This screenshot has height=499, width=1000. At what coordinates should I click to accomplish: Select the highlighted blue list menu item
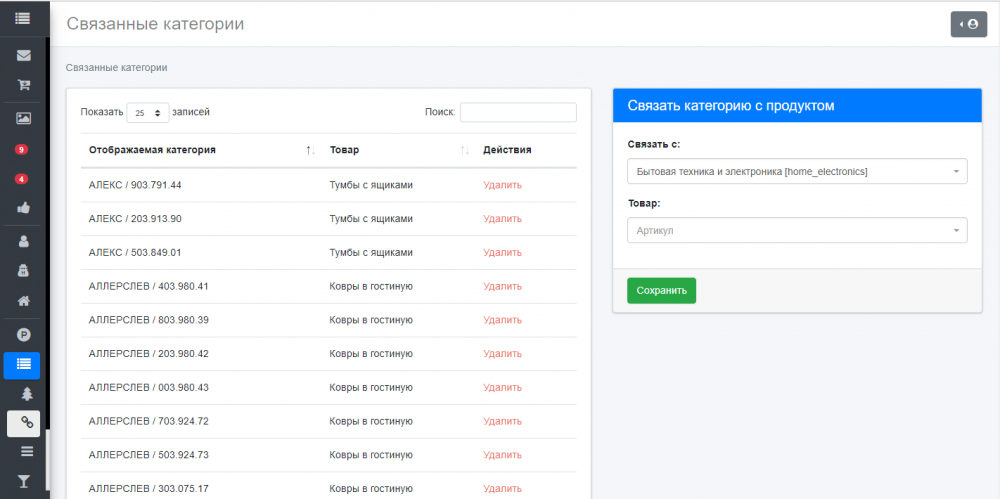[x=23, y=365]
